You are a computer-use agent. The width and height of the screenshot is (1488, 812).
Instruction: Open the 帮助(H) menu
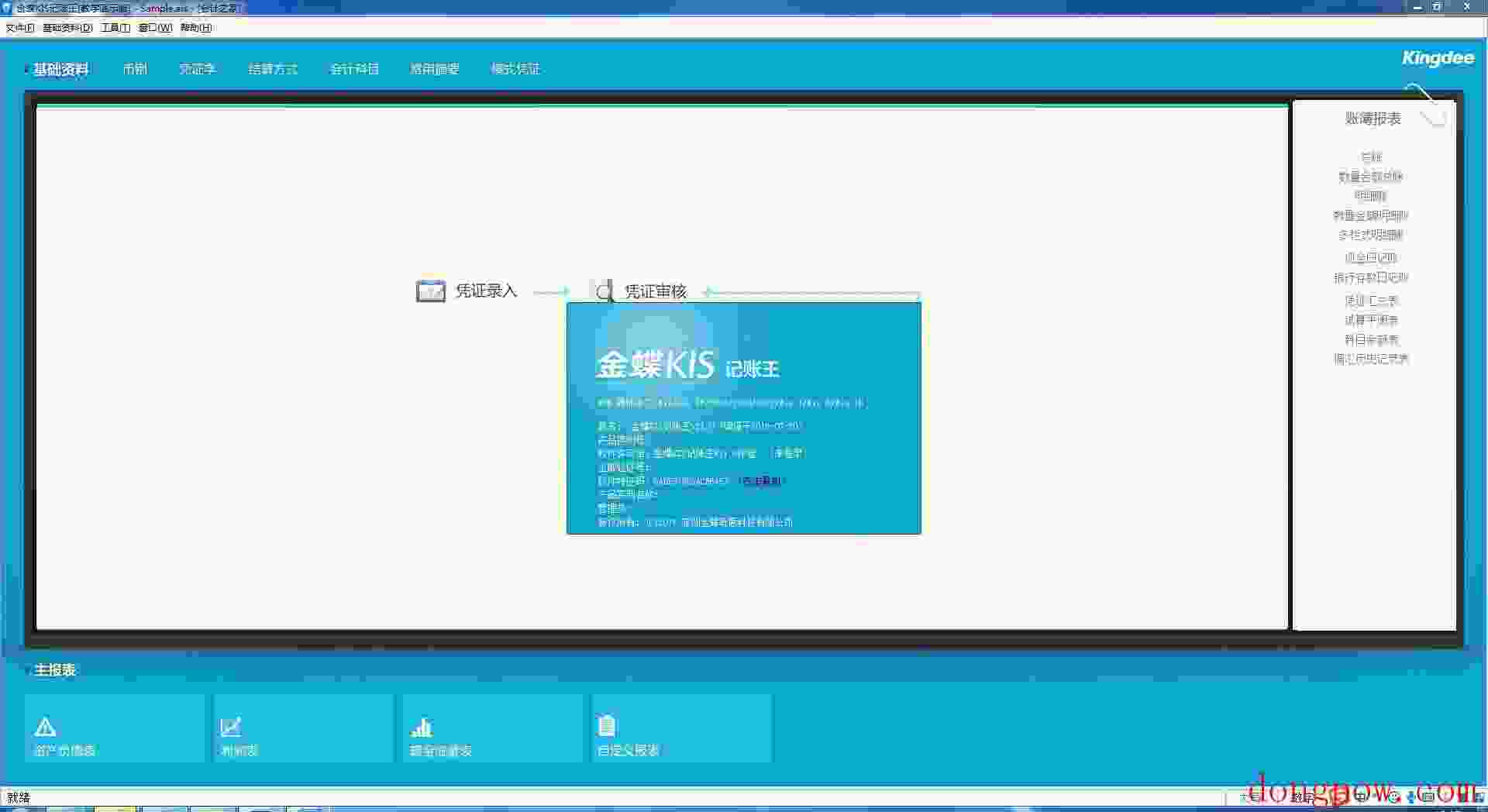click(196, 28)
